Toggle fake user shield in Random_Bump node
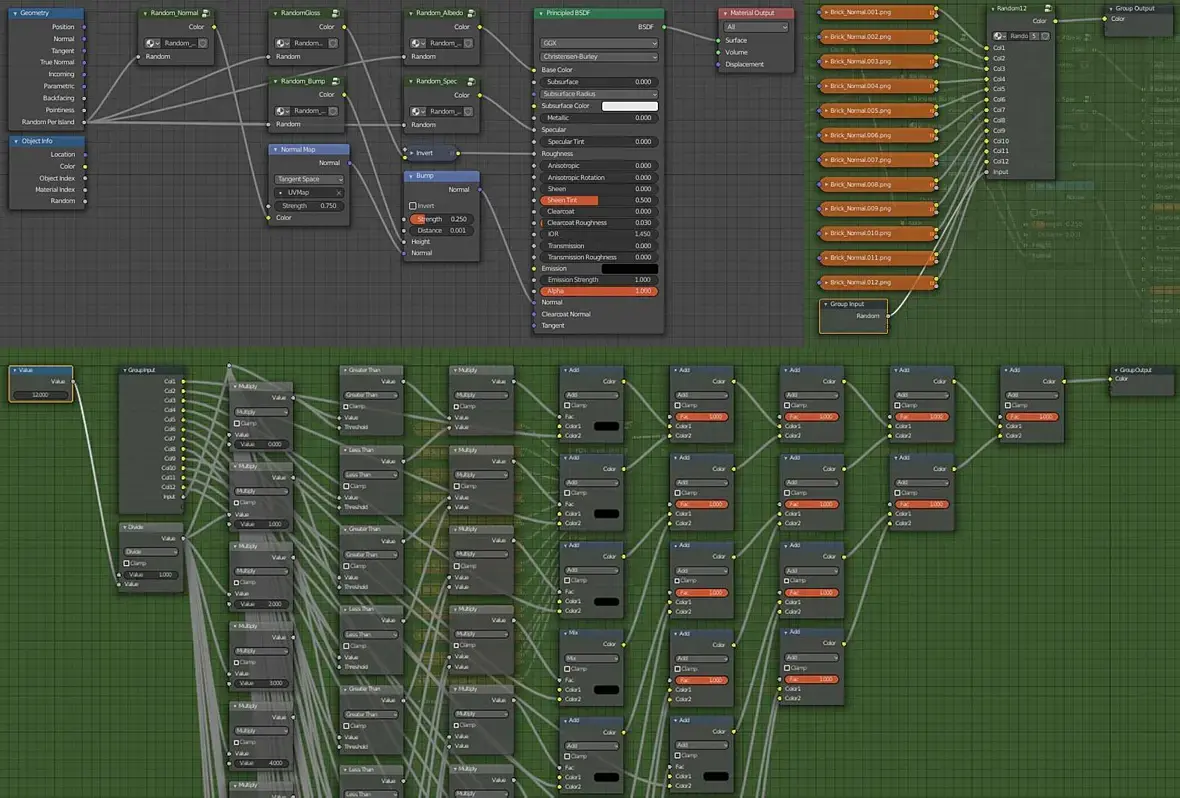 point(333,111)
